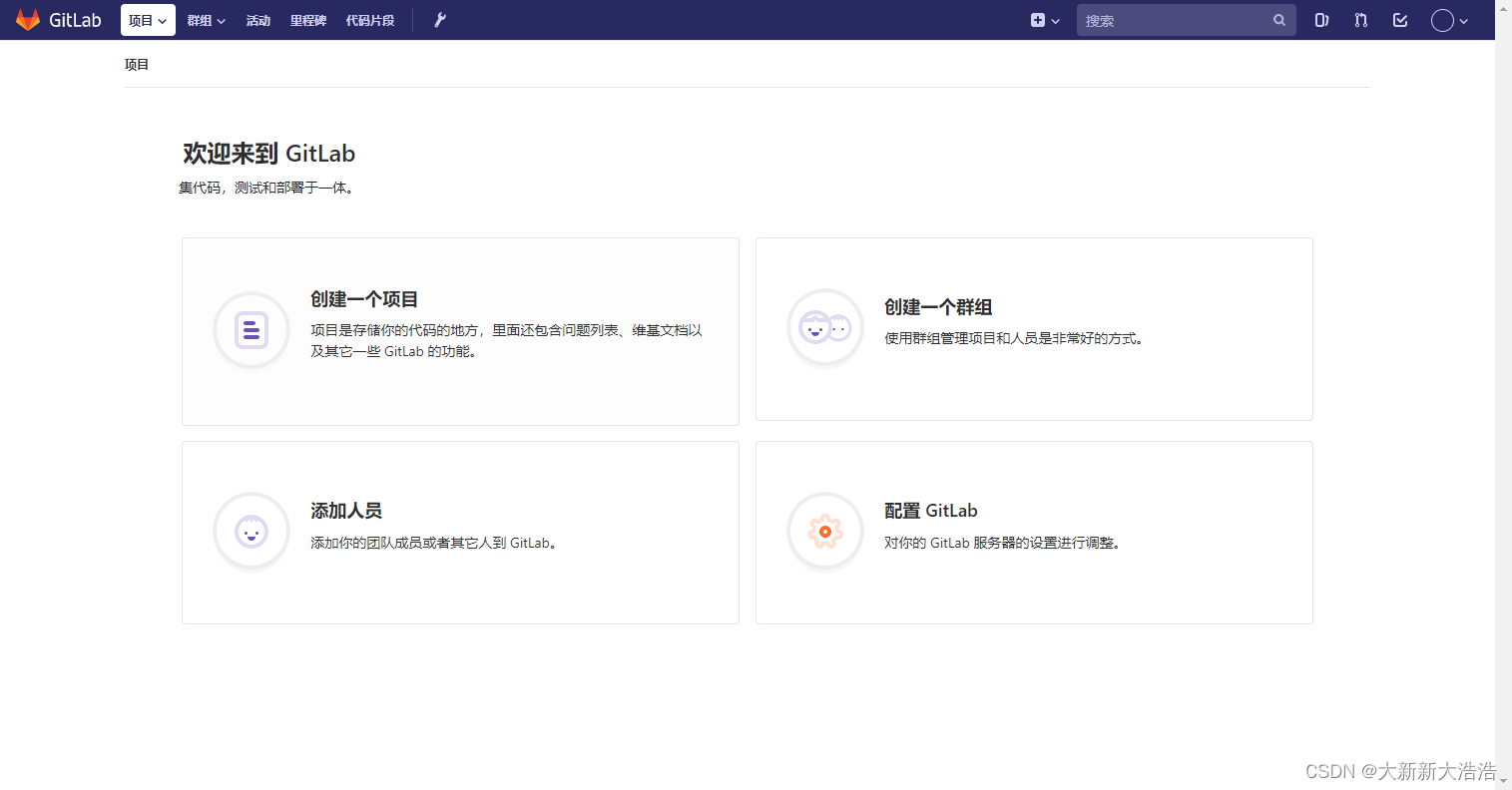Click the 添加你的团队成员 description text

(x=434, y=543)
